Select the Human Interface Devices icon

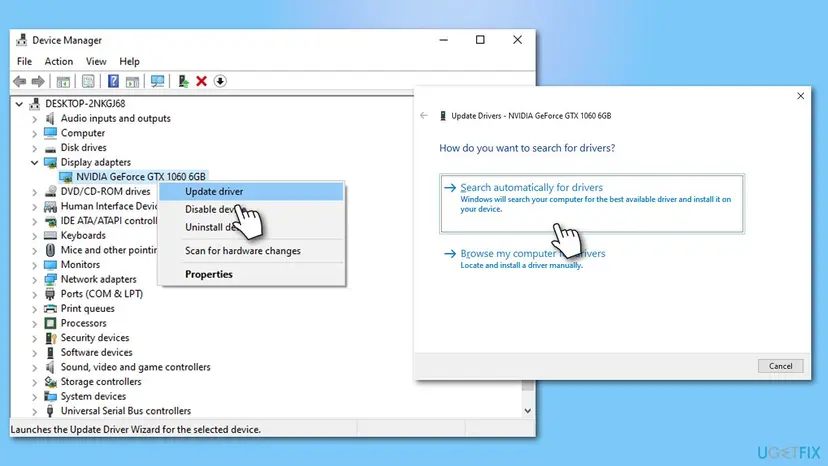[50, 206]
